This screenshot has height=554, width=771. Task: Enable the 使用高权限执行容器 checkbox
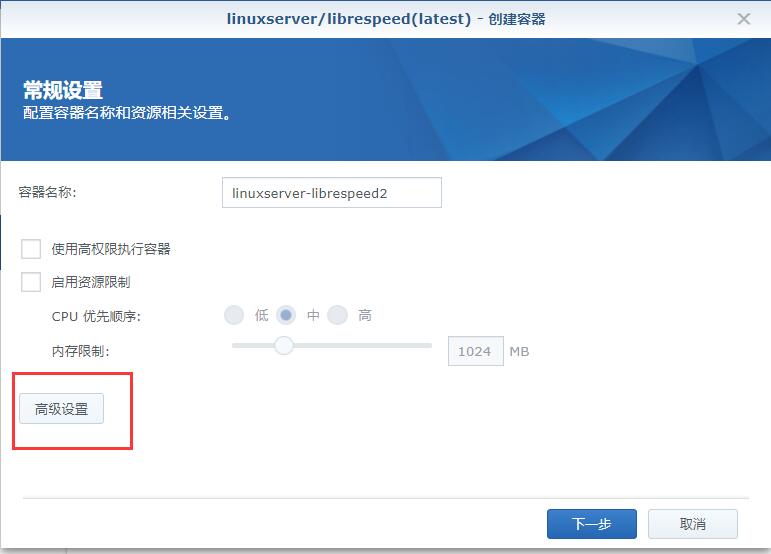click(x=31, y=249)
